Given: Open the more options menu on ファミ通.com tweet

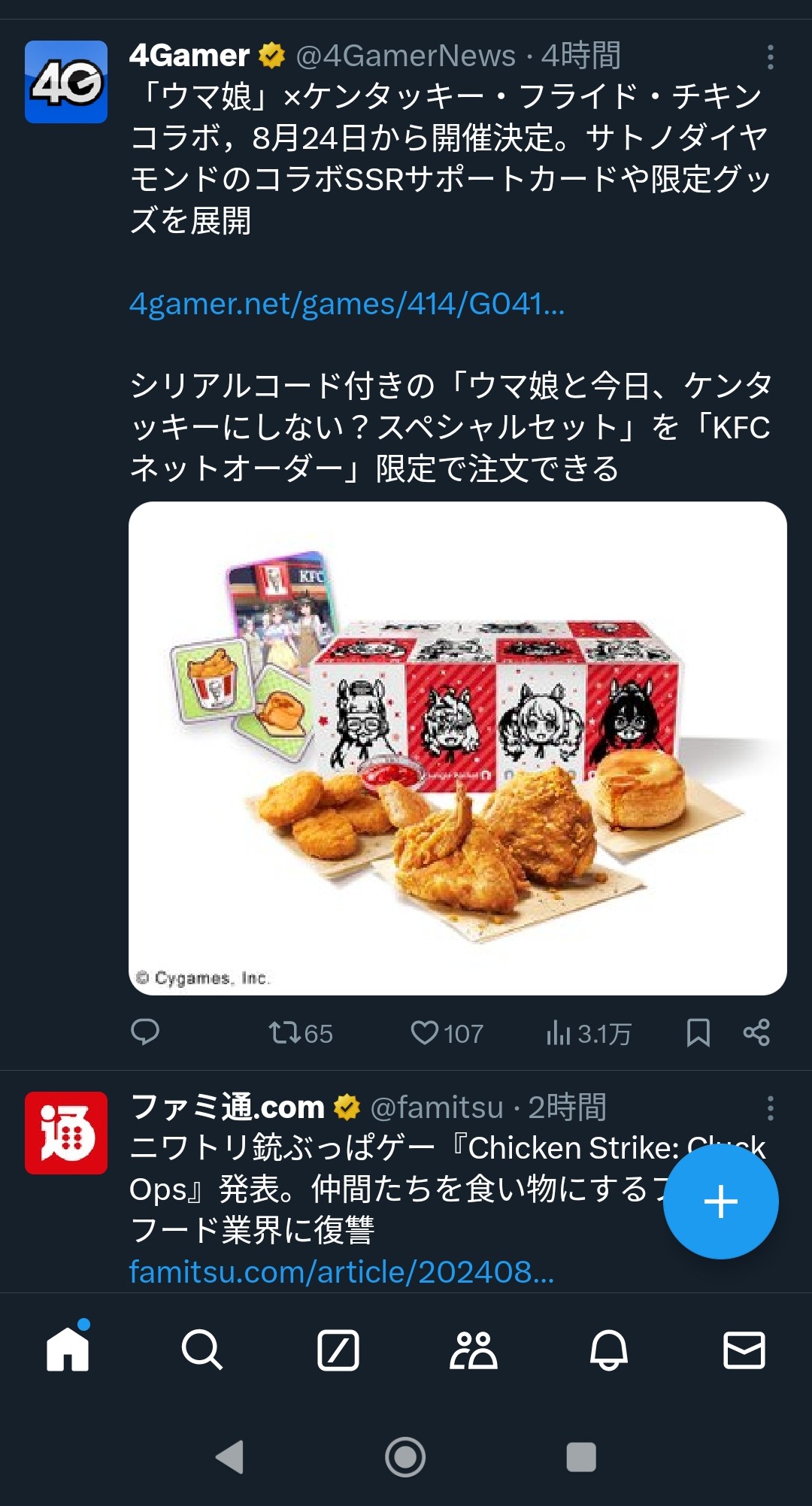Looking at the screenshot, I should coord(770,1108).
